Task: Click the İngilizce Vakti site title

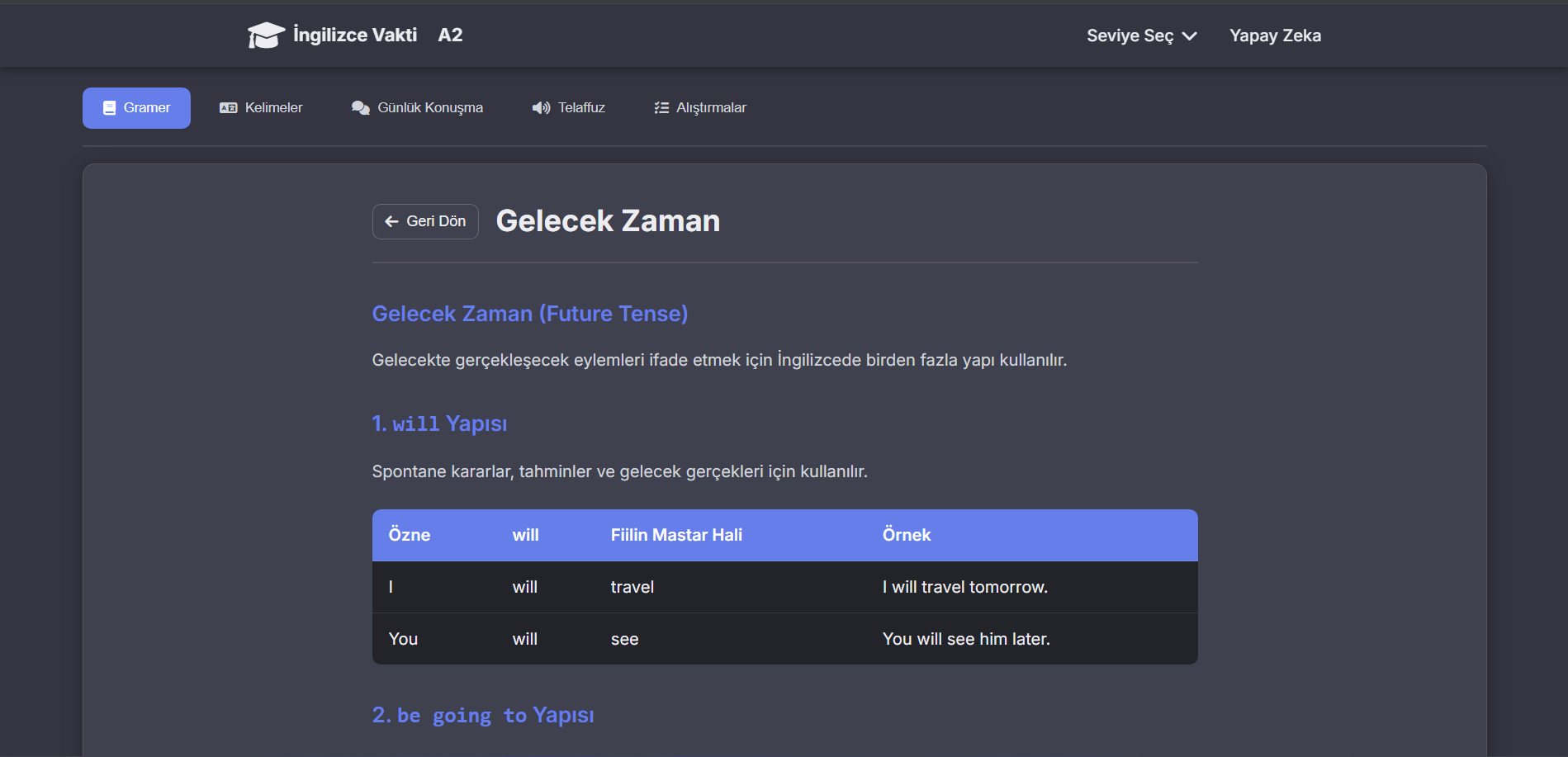Action: click(x=355, y=35)
